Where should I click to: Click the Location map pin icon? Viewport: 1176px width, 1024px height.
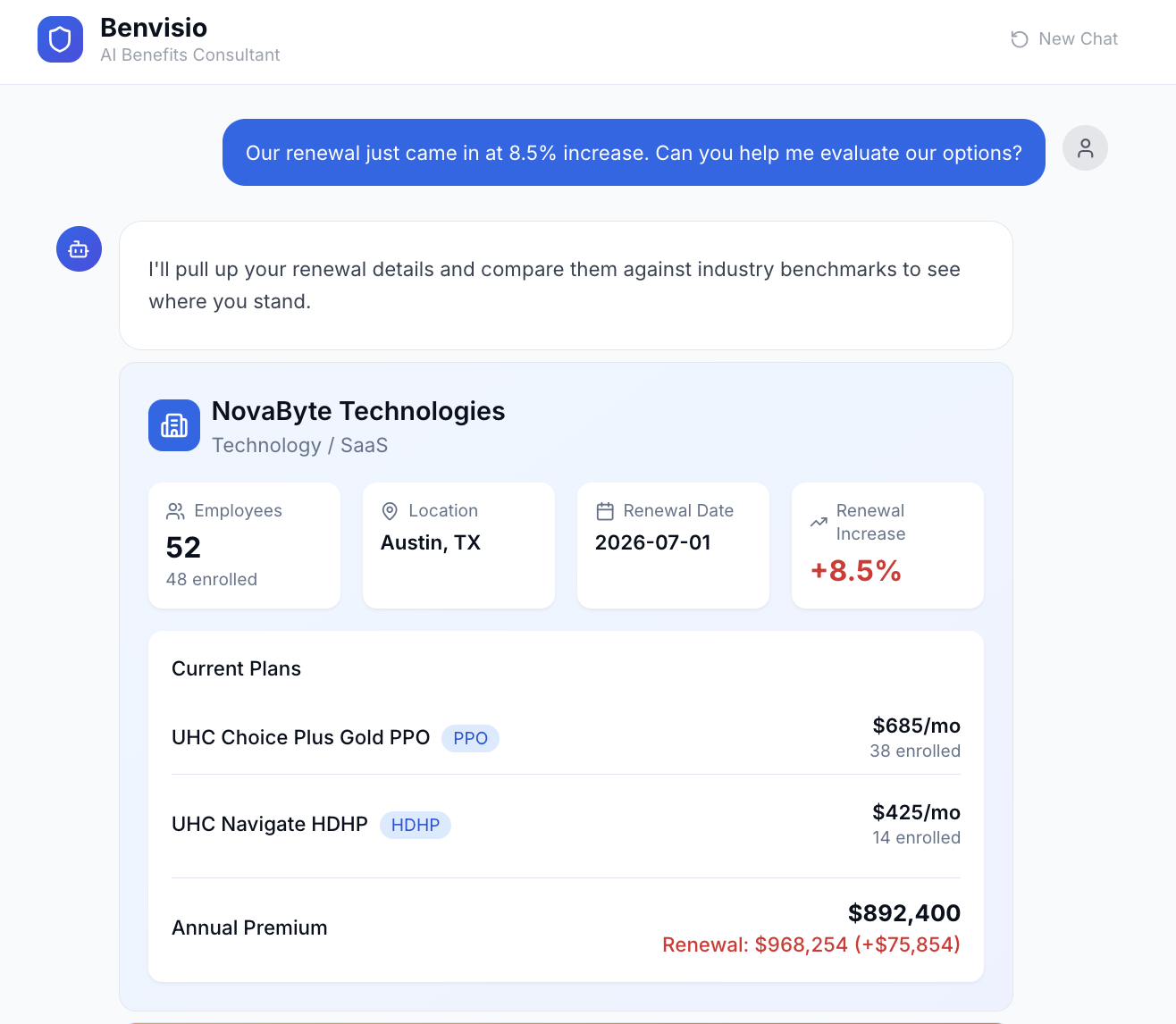click(x=390, y=510)
